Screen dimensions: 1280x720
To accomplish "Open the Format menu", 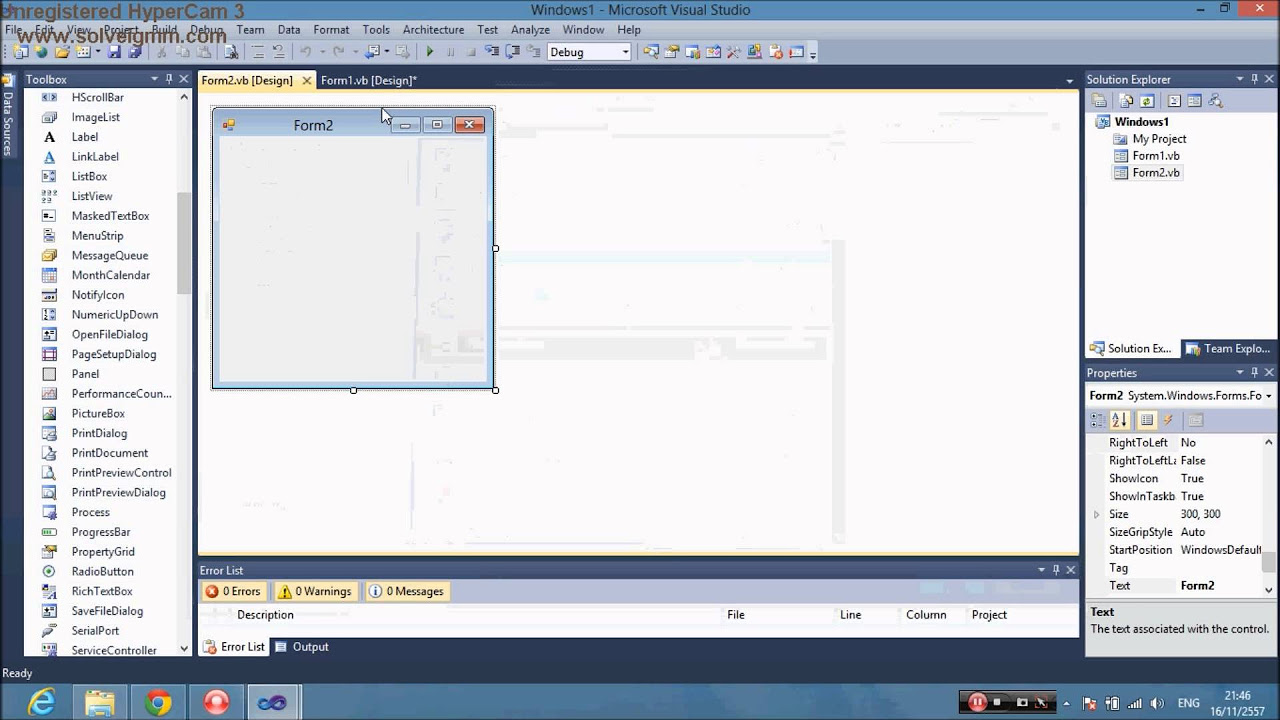I will [x=331, y=29].
